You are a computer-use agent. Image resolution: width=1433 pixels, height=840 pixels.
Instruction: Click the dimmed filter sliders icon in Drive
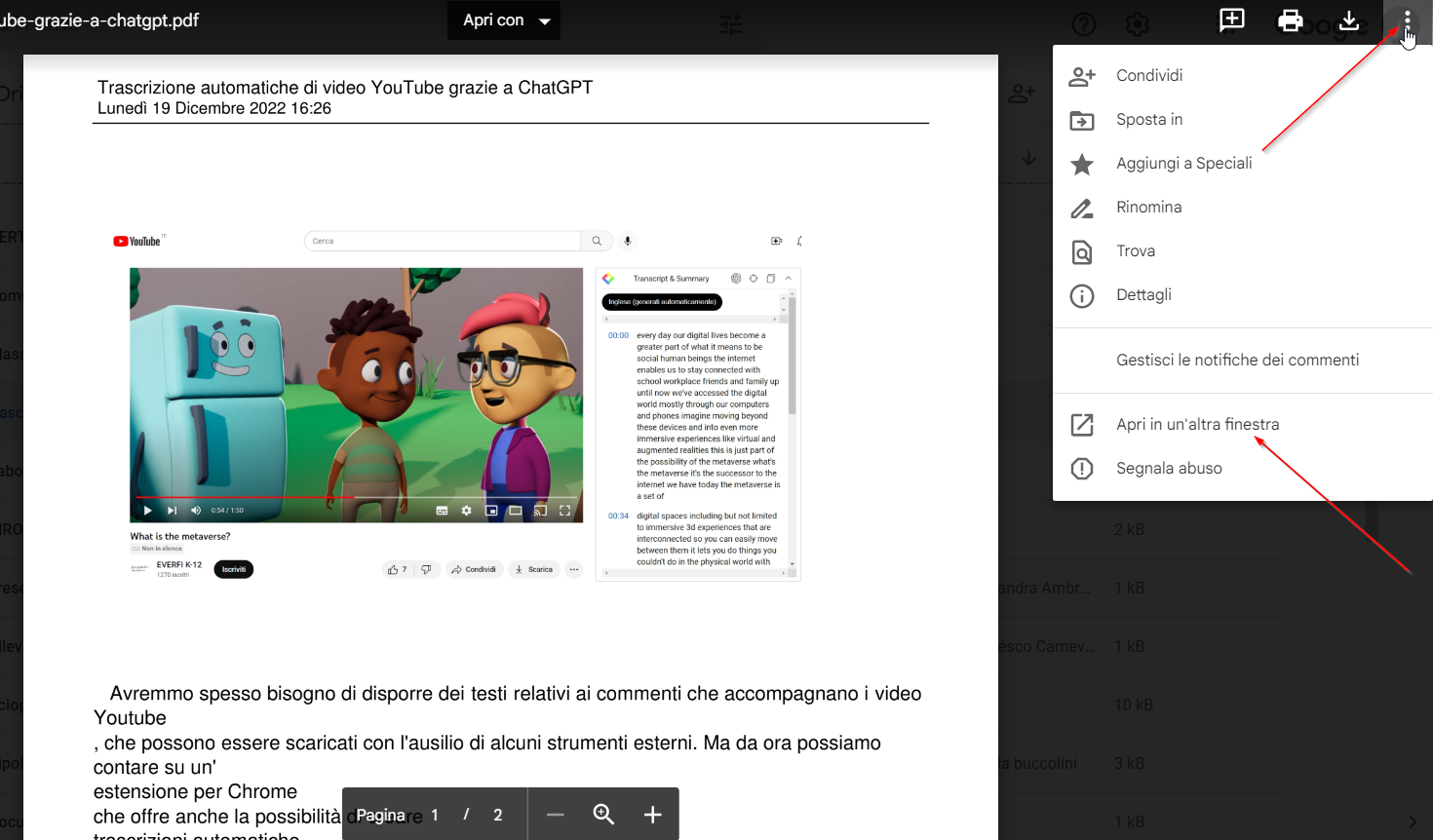coord(731,24)
